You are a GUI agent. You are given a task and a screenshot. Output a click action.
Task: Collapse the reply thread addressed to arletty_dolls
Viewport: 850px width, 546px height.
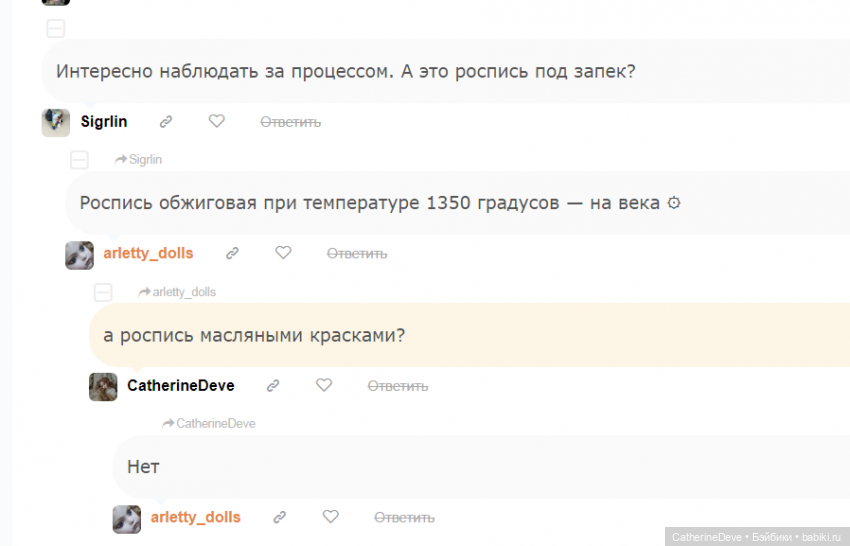(103, 292)
